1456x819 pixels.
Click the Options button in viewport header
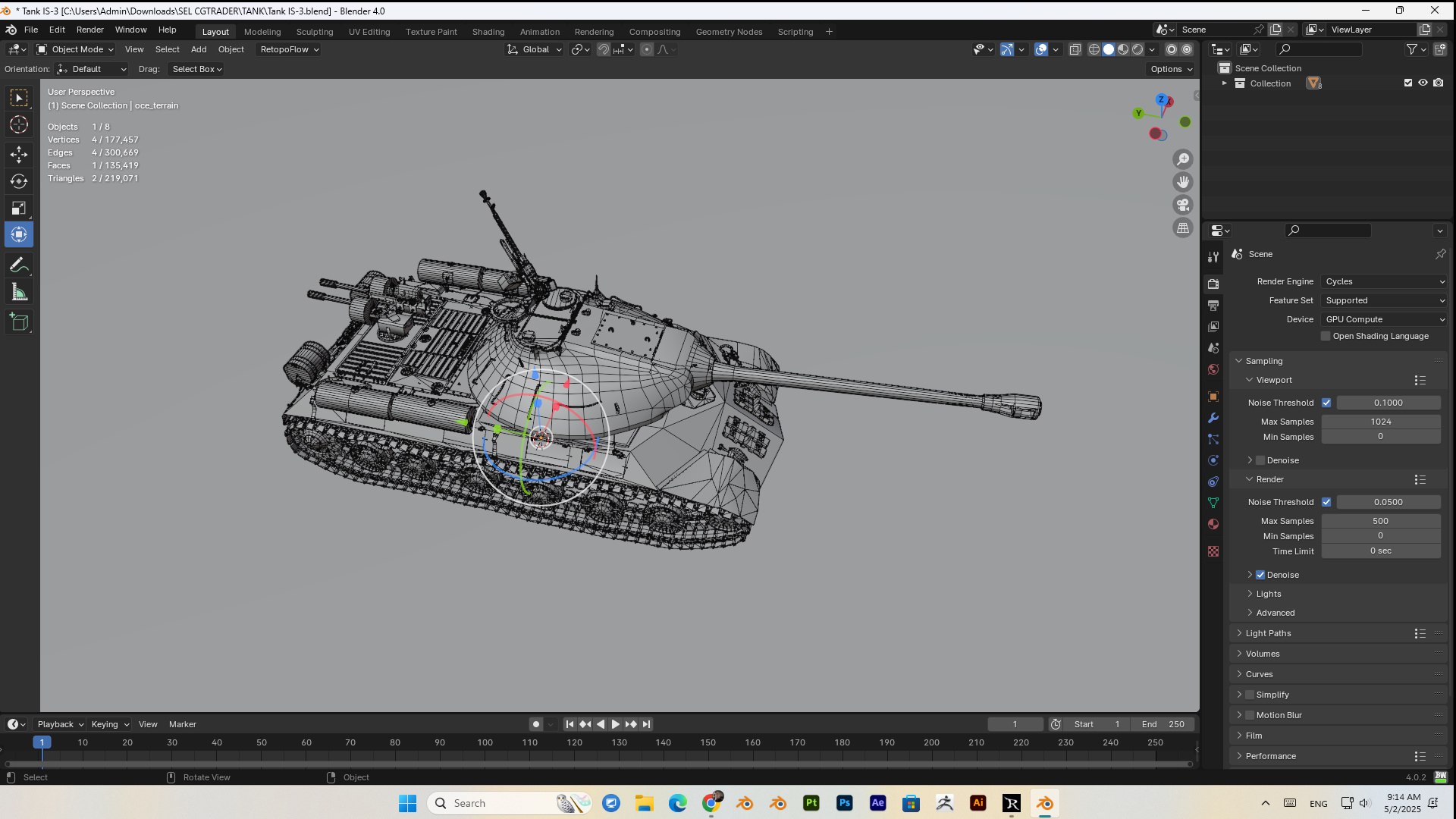click(x=1172, y=69)
